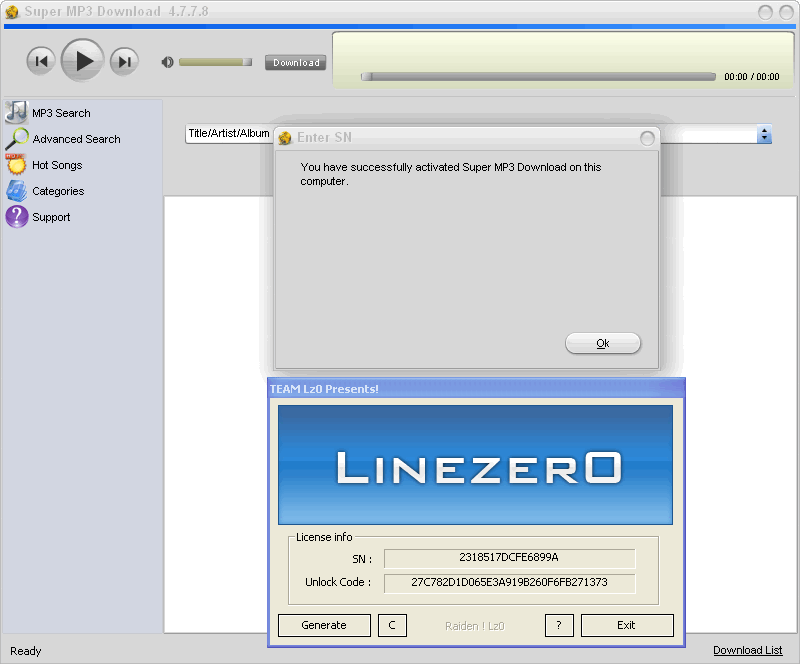800x664 pixels.
Task: Open the Download List link
Action: click(x=747, y=650)
